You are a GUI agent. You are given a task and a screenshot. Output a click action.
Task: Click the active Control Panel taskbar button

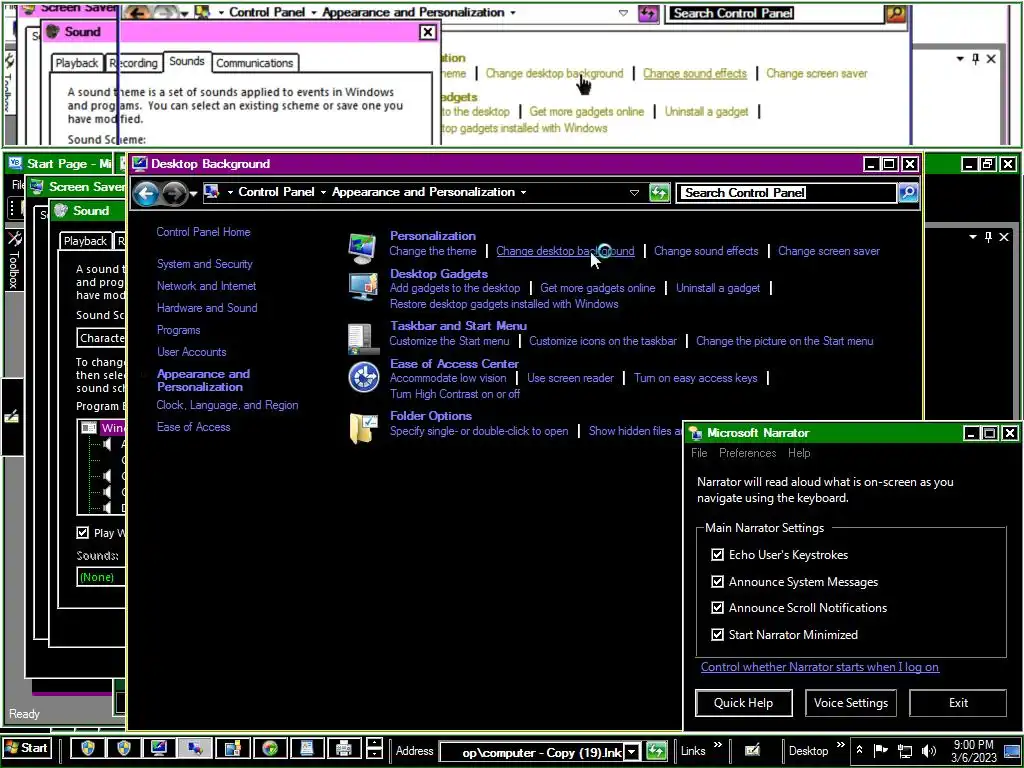[195, 748]
